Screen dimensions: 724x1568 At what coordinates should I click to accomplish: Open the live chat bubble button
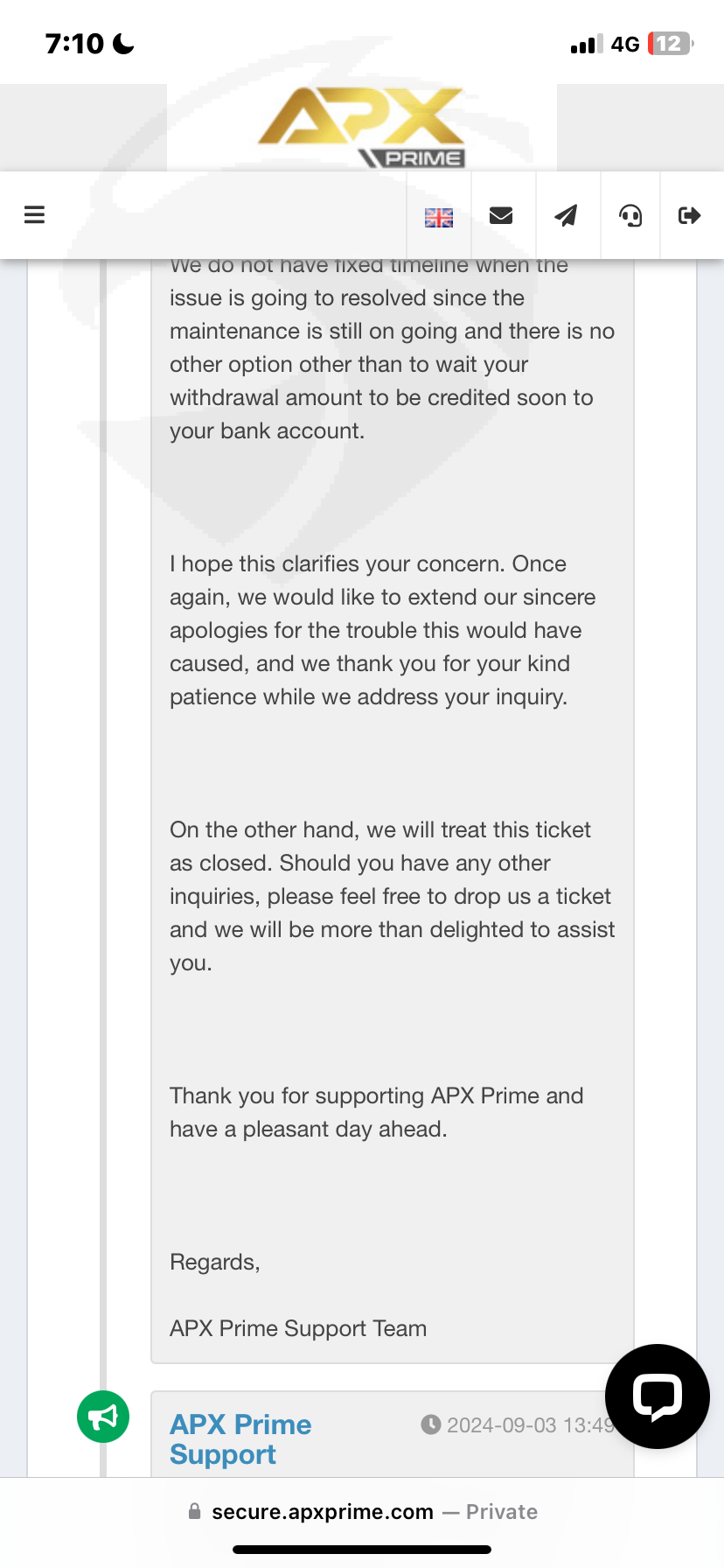(x=657, y=1396)
